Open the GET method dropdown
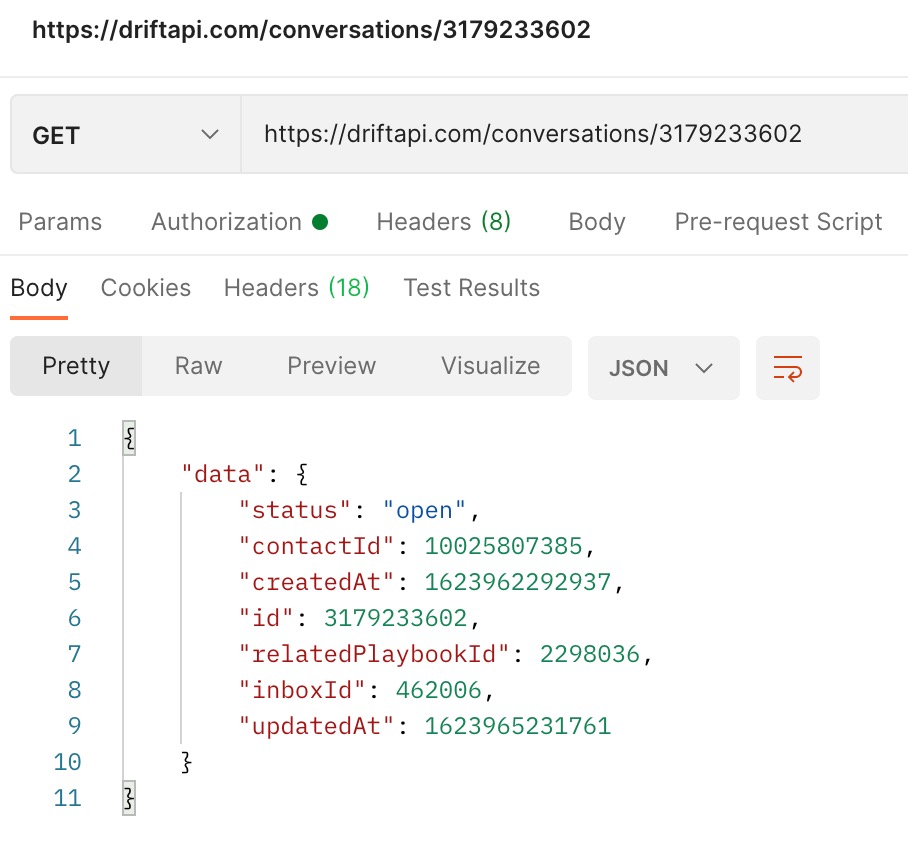 pyautogui.click(x=126, y=135)
